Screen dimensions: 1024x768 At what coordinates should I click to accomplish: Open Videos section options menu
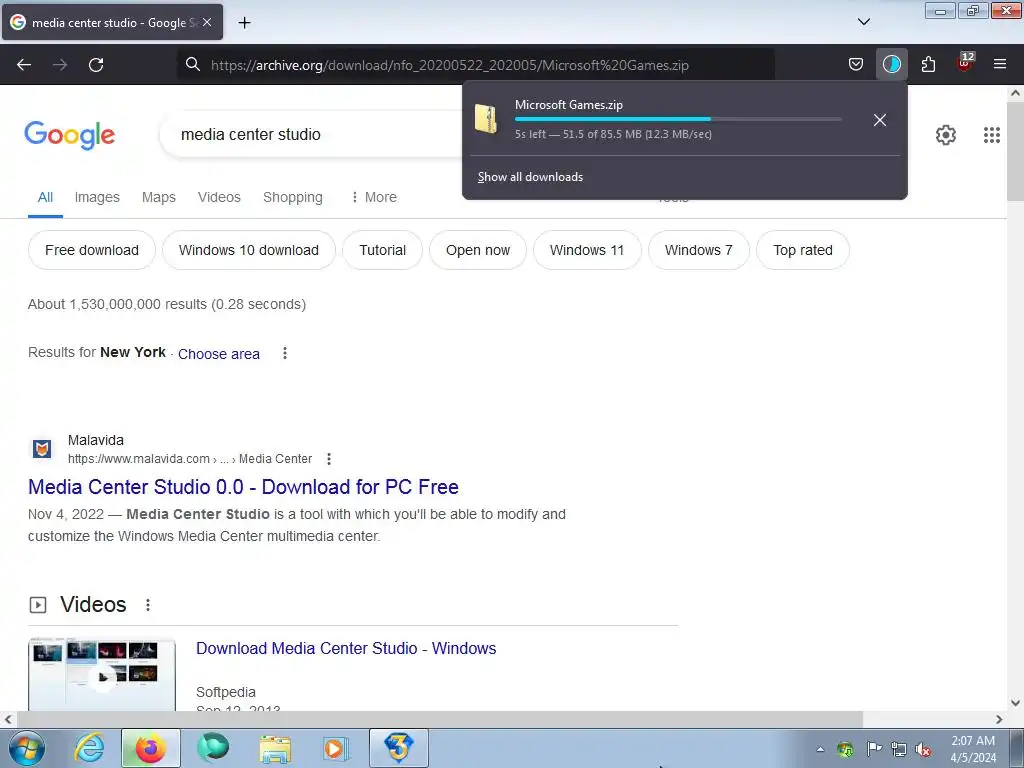148,605
